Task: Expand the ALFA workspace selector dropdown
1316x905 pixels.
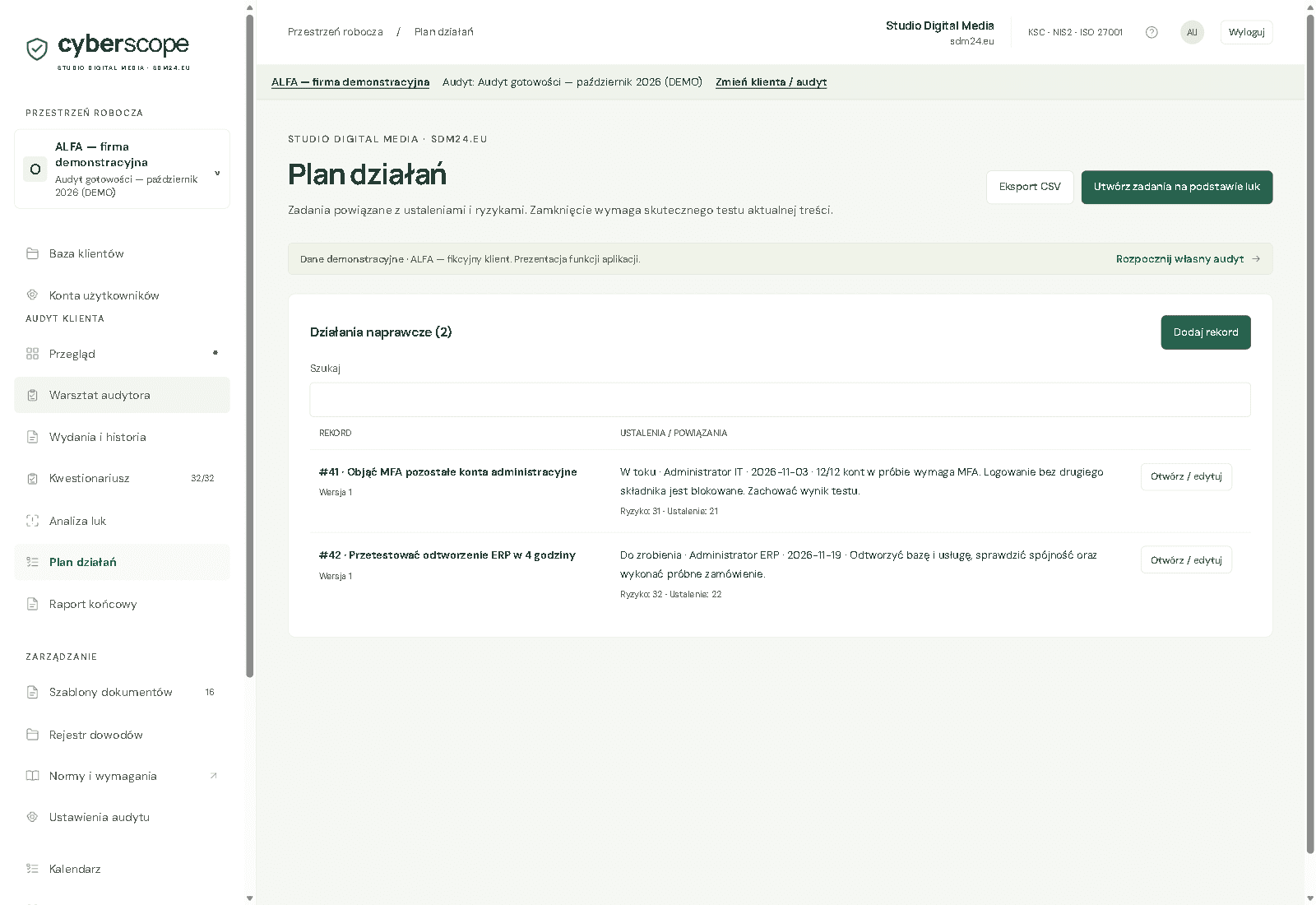Action: (122, 169)
